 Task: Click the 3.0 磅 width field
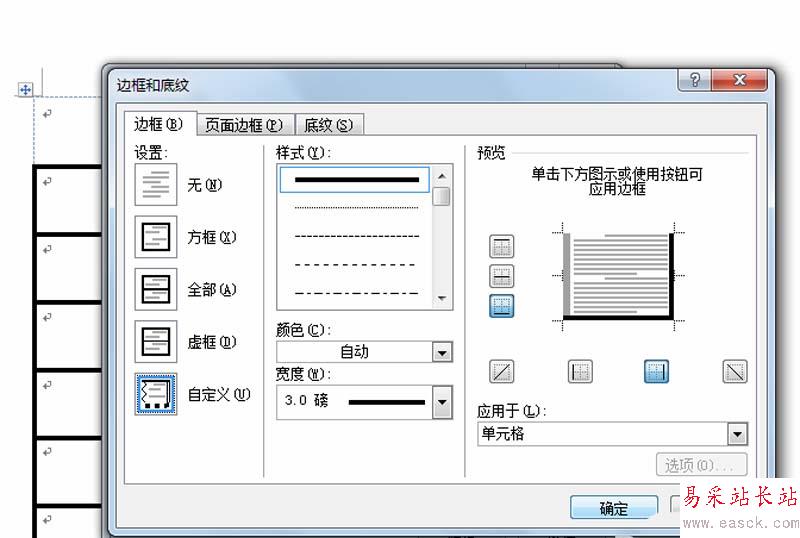point(355,402)
